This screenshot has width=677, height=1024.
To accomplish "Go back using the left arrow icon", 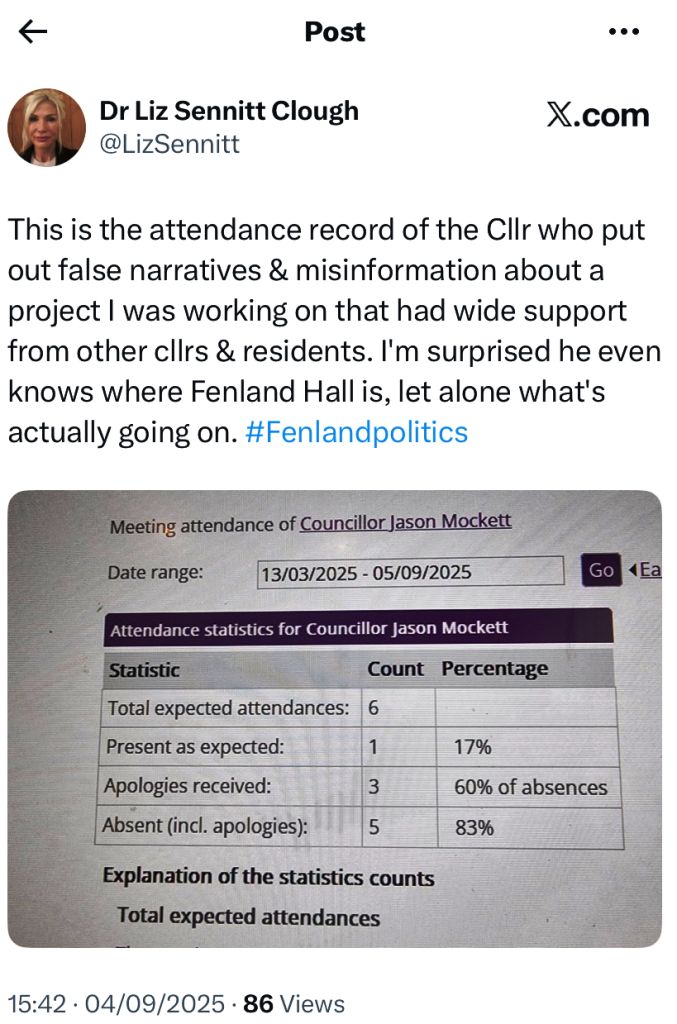I will click(x=33, y=32).
